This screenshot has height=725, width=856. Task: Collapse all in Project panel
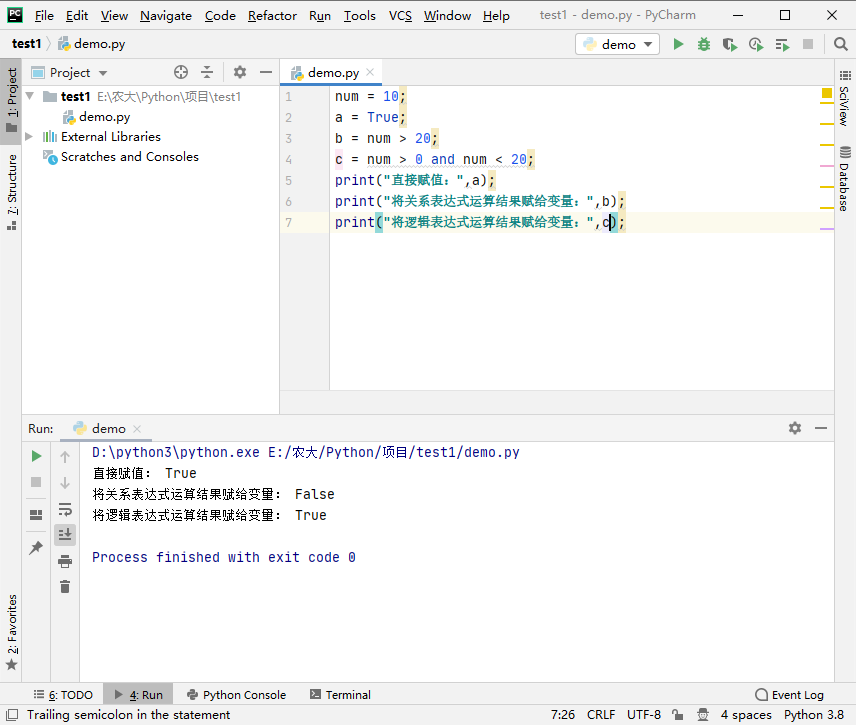click(207, 72)
